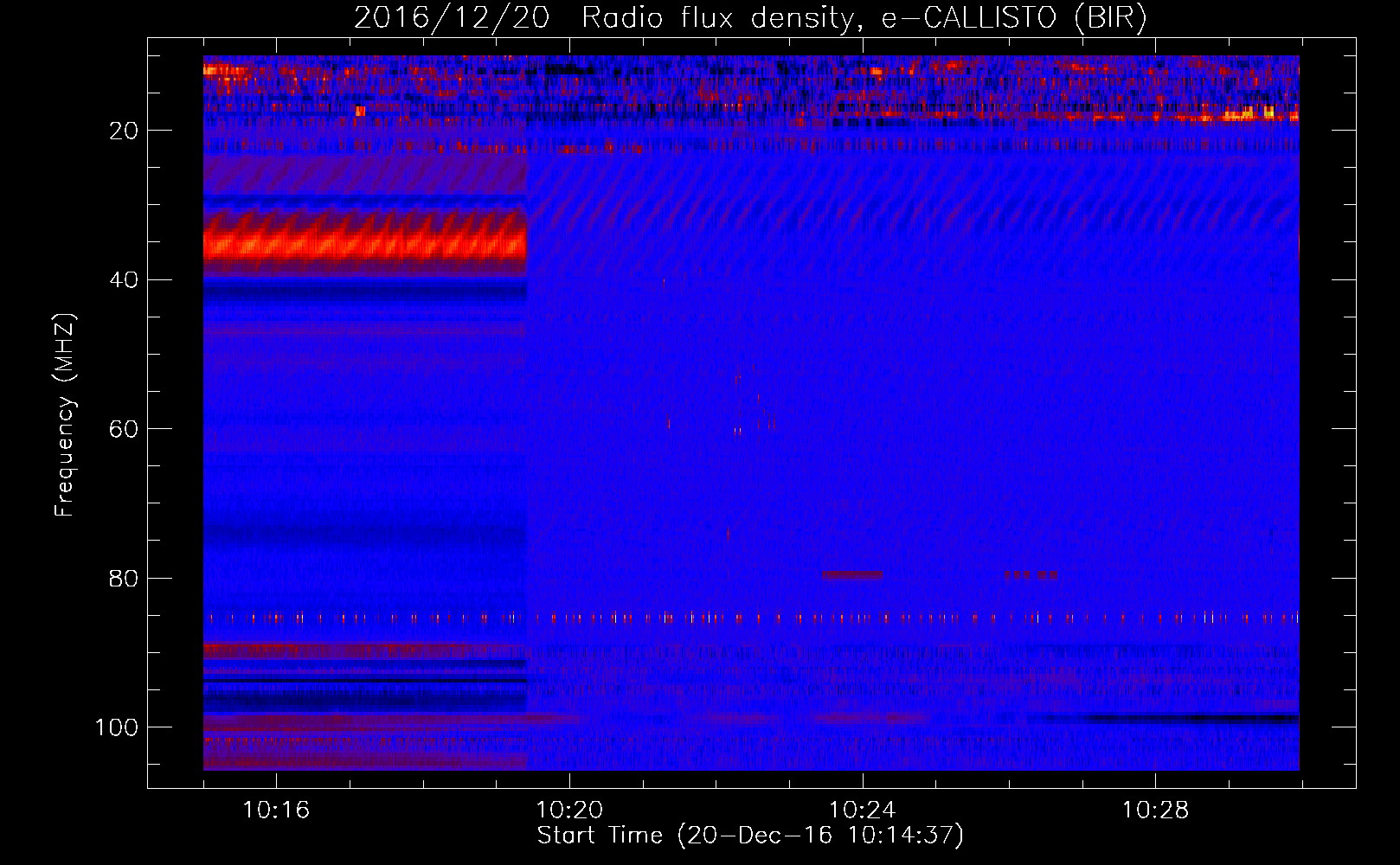Click the 'Frequency (MHZ)' axis label
Screen dimensions: 1400x865
(65, 415)
